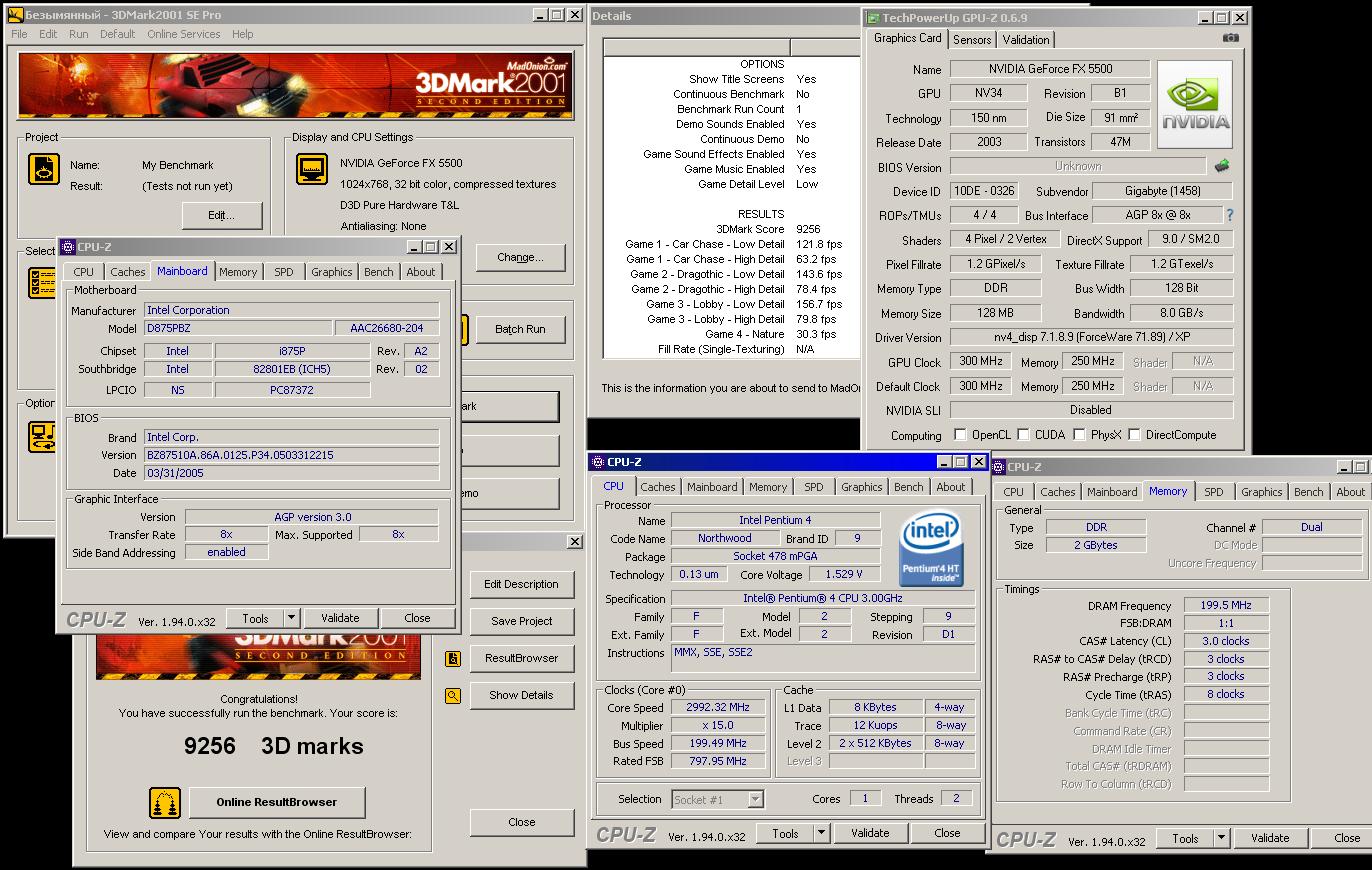Click the BIOS Version field in CPU-Z
1372x870 pixels.
coord(292,455)
